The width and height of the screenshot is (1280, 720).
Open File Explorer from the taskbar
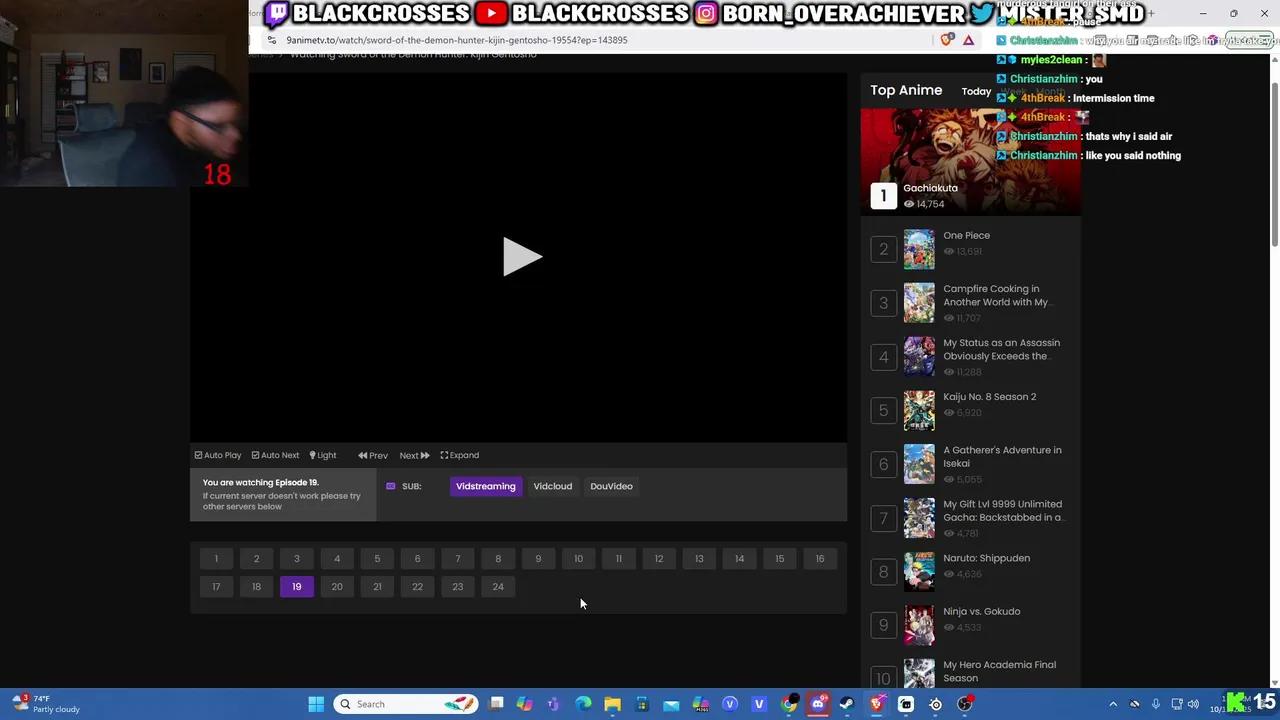(x=612, y=704)
